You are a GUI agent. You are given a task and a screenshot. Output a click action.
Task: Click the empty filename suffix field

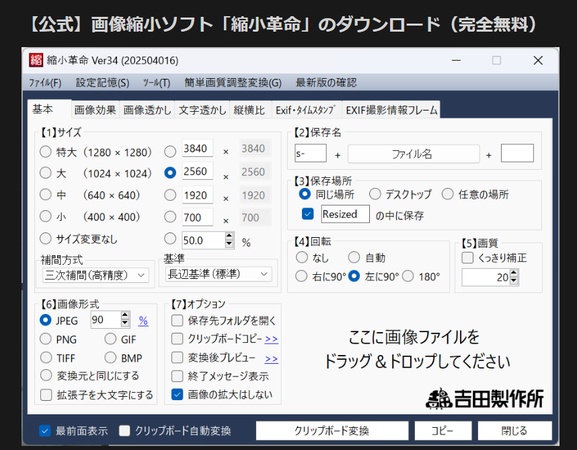tap(517, 153)
